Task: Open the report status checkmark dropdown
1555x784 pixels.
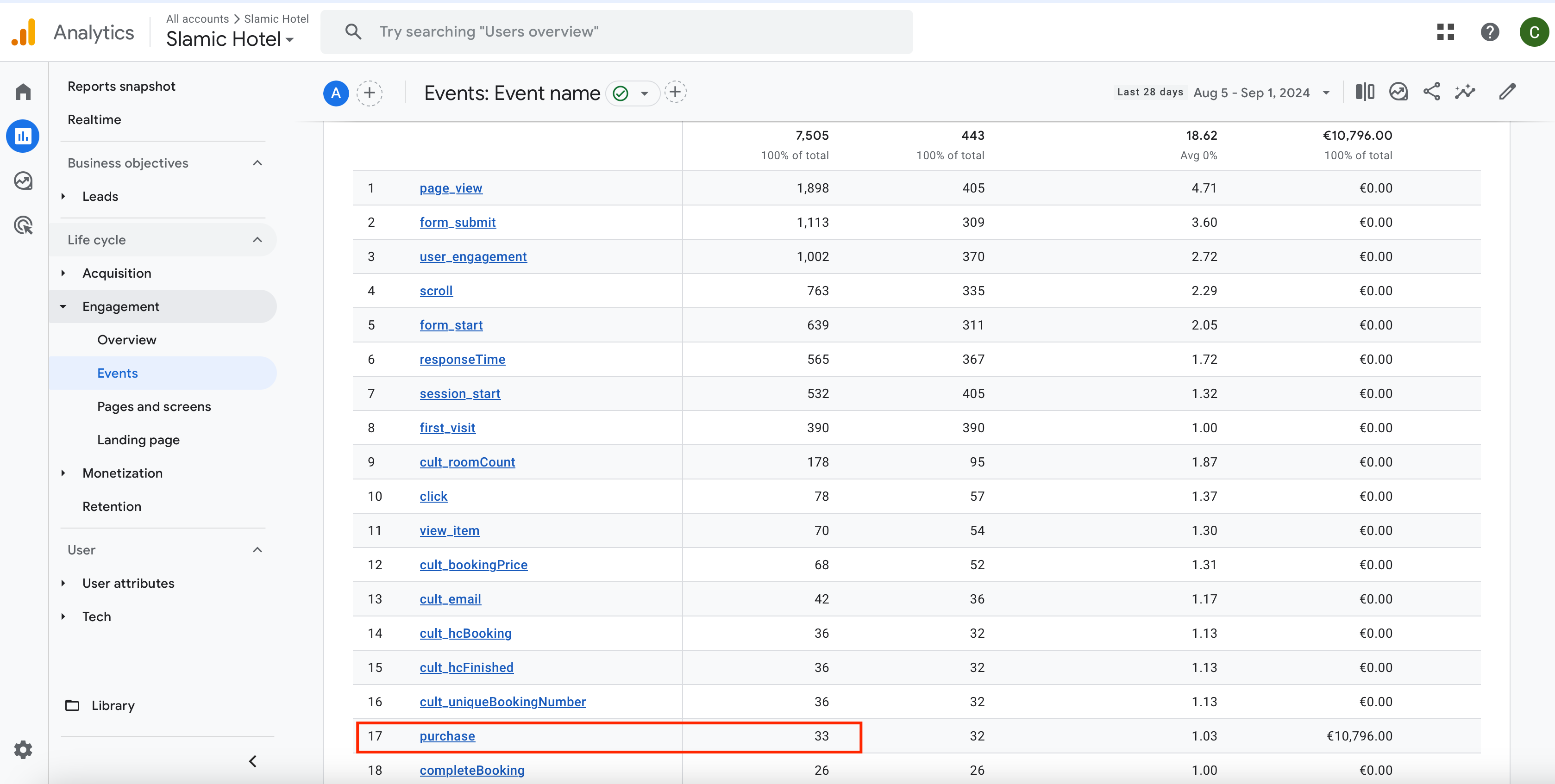Action: pyautogui.click(x=632, y=93)
